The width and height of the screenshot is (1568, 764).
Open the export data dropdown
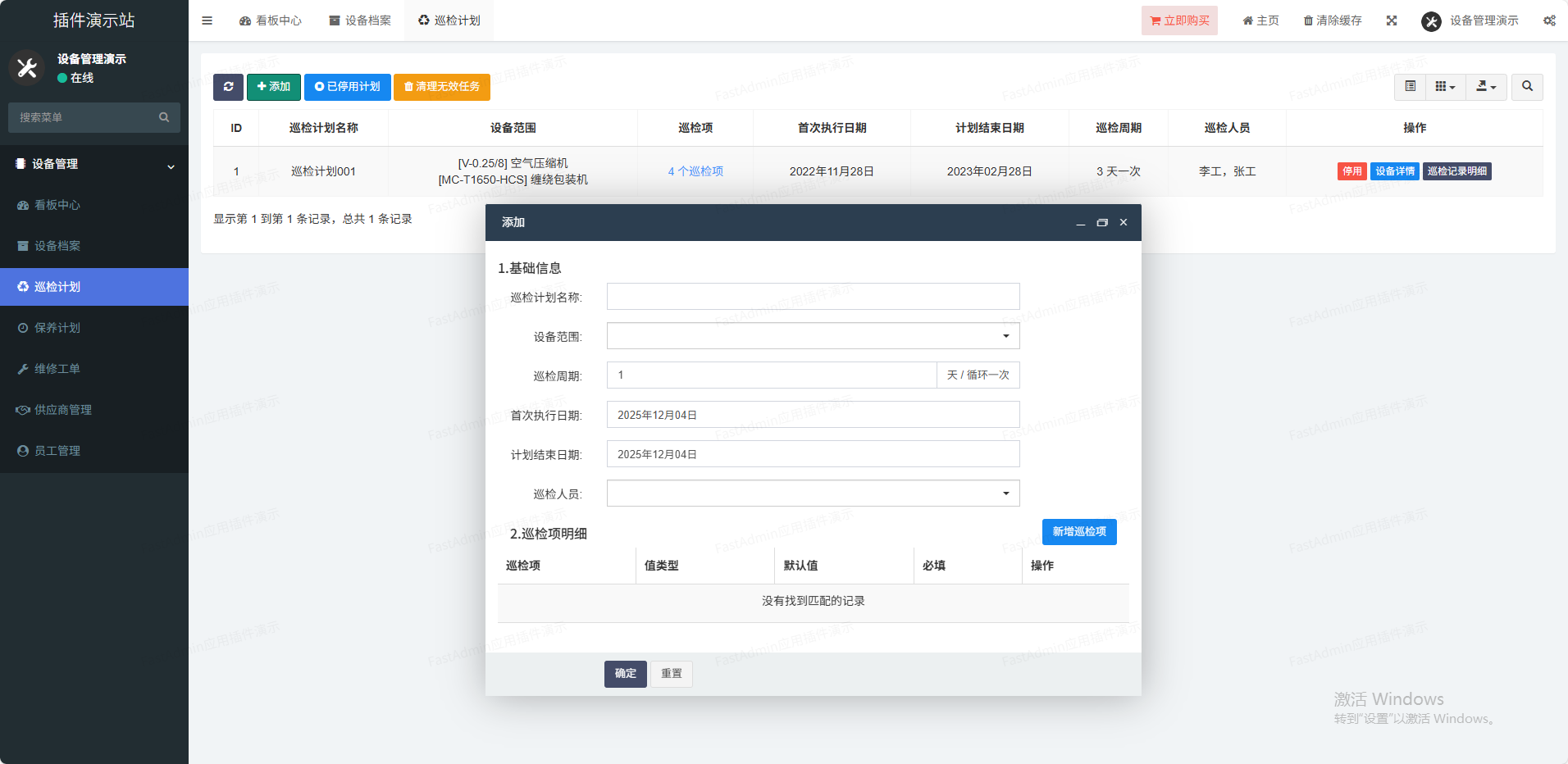click(x=1486, y=86)
